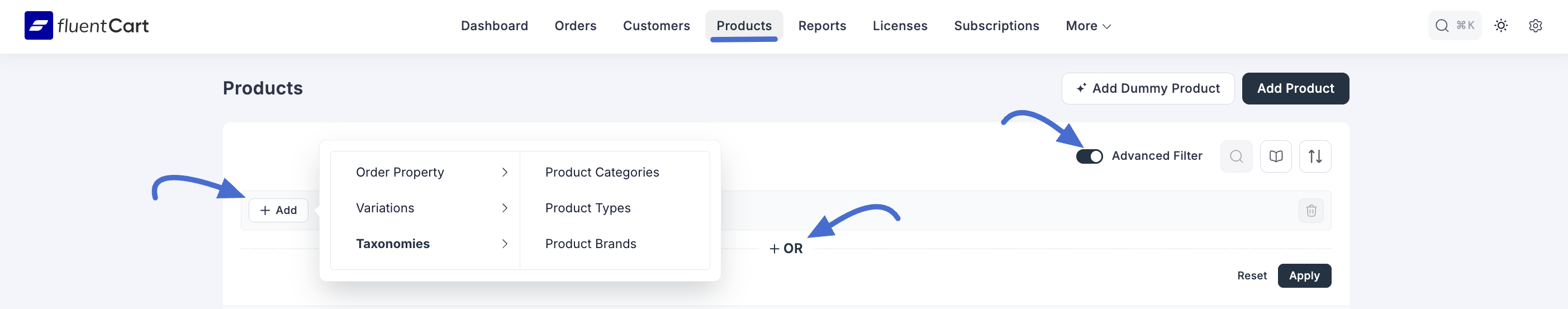Go to the Subscriptions tab
Image resolution: width=1568 pixels, height=309 pixels.
pyautogui.click(x=996, y=26)
